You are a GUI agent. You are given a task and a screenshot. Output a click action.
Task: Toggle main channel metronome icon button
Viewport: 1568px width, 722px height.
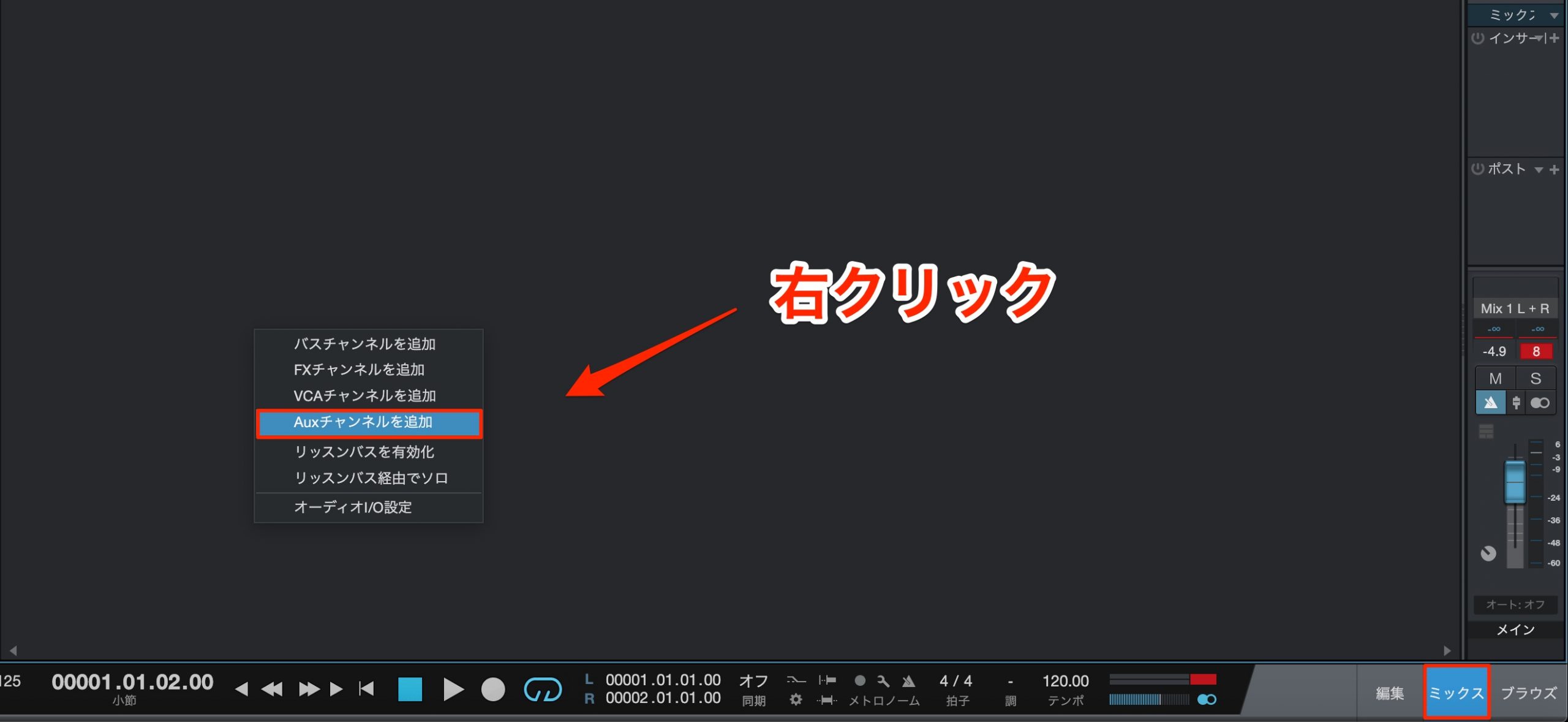1490,403
